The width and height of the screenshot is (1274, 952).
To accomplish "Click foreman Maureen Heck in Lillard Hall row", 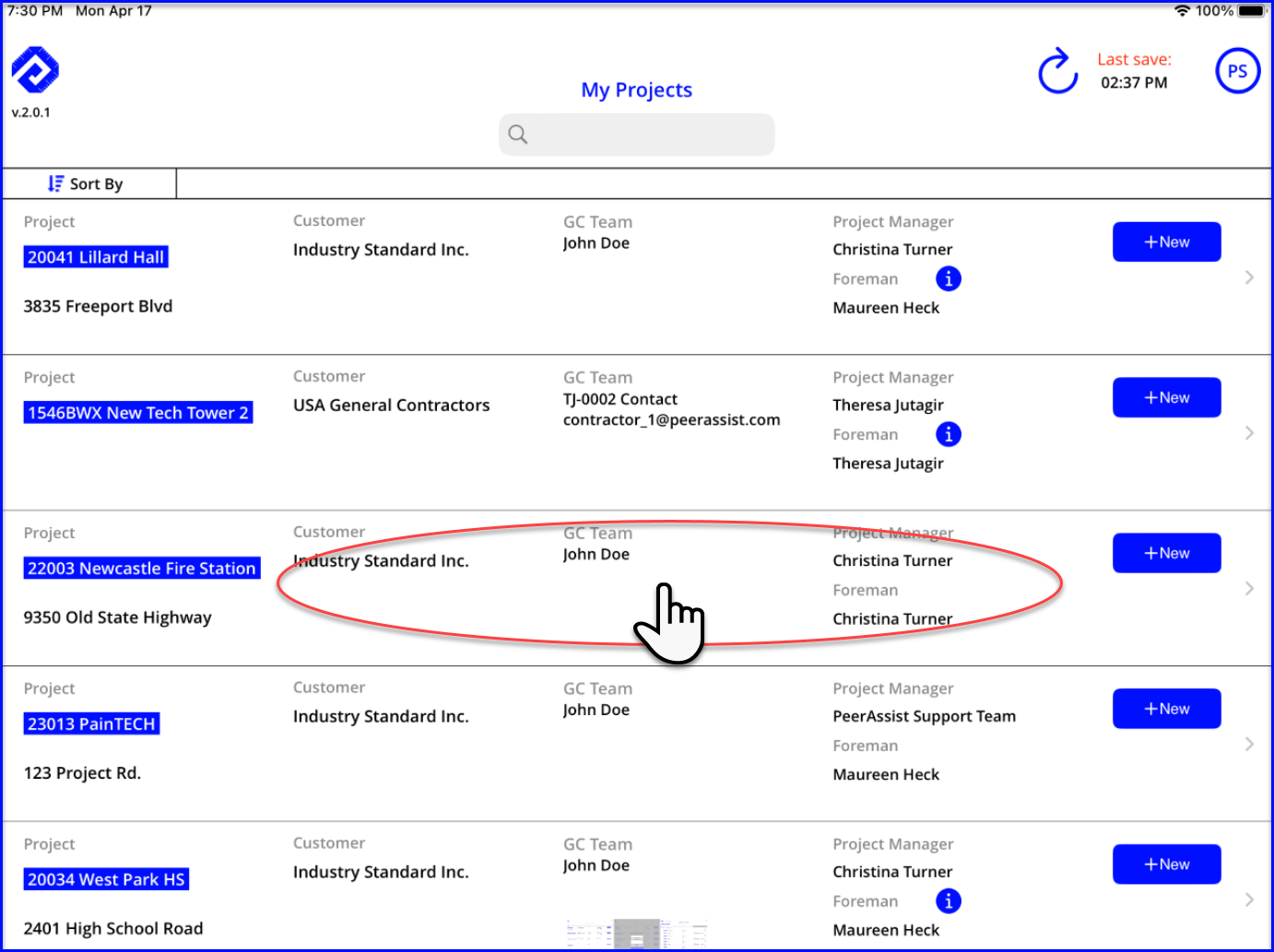I will [887, 308].
